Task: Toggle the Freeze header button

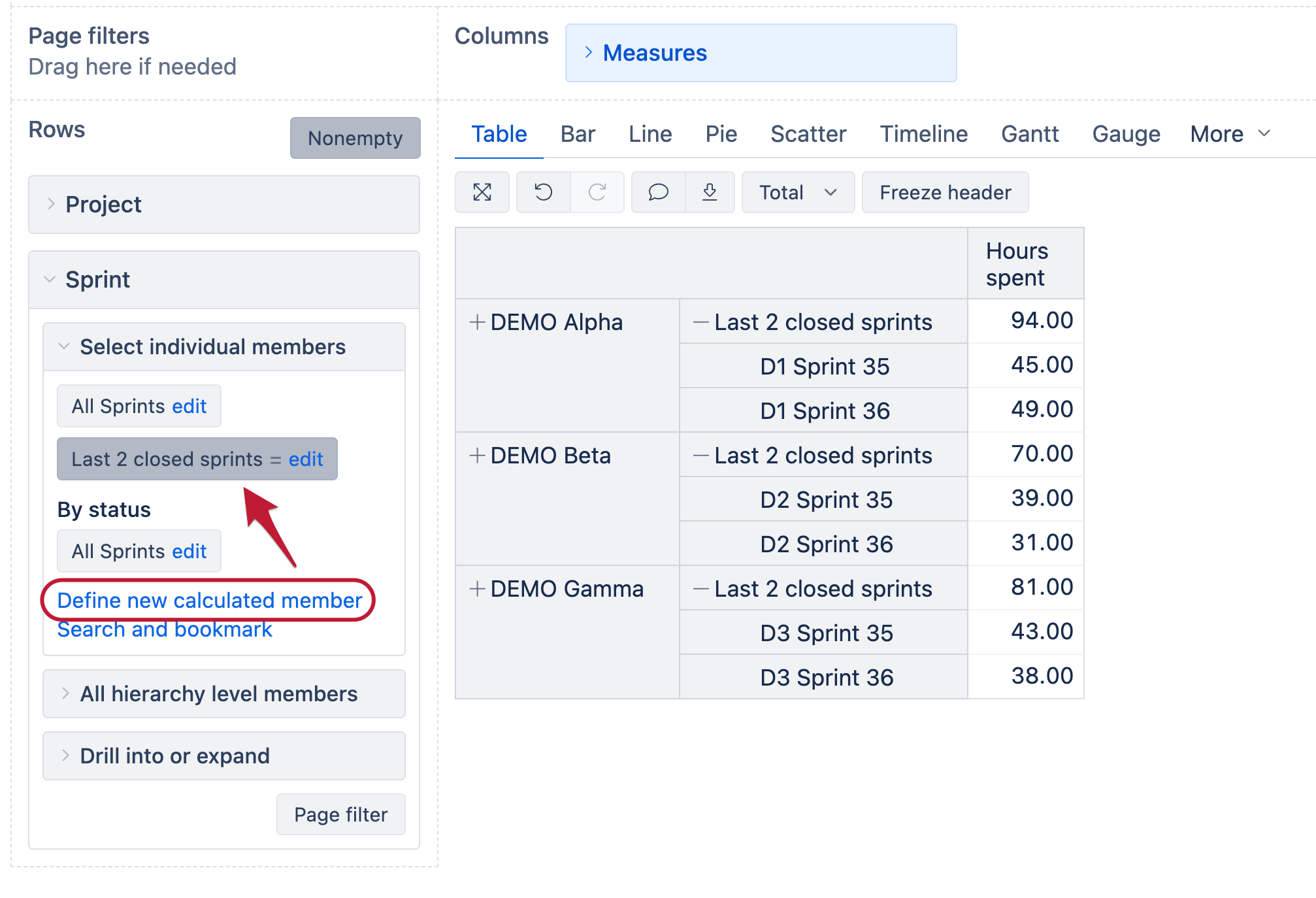Action: [x=945, y=192]
